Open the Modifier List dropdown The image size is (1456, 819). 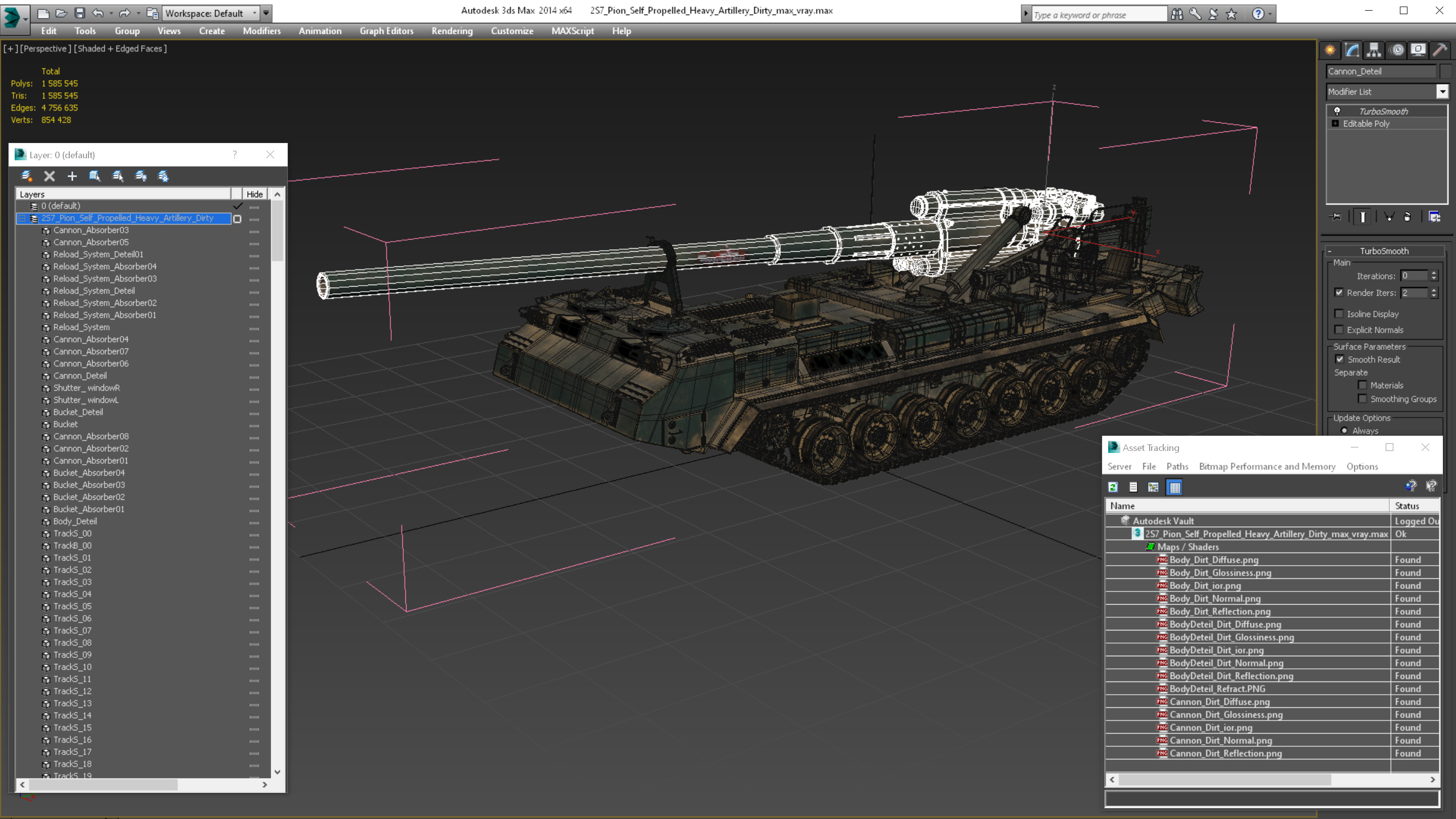pyautogui.click(x=1442, y=92)
